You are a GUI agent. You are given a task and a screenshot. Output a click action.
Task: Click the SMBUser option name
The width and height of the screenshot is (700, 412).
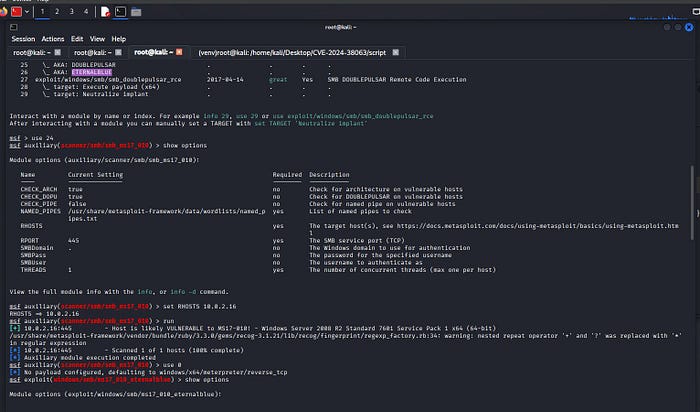[33, 262]
